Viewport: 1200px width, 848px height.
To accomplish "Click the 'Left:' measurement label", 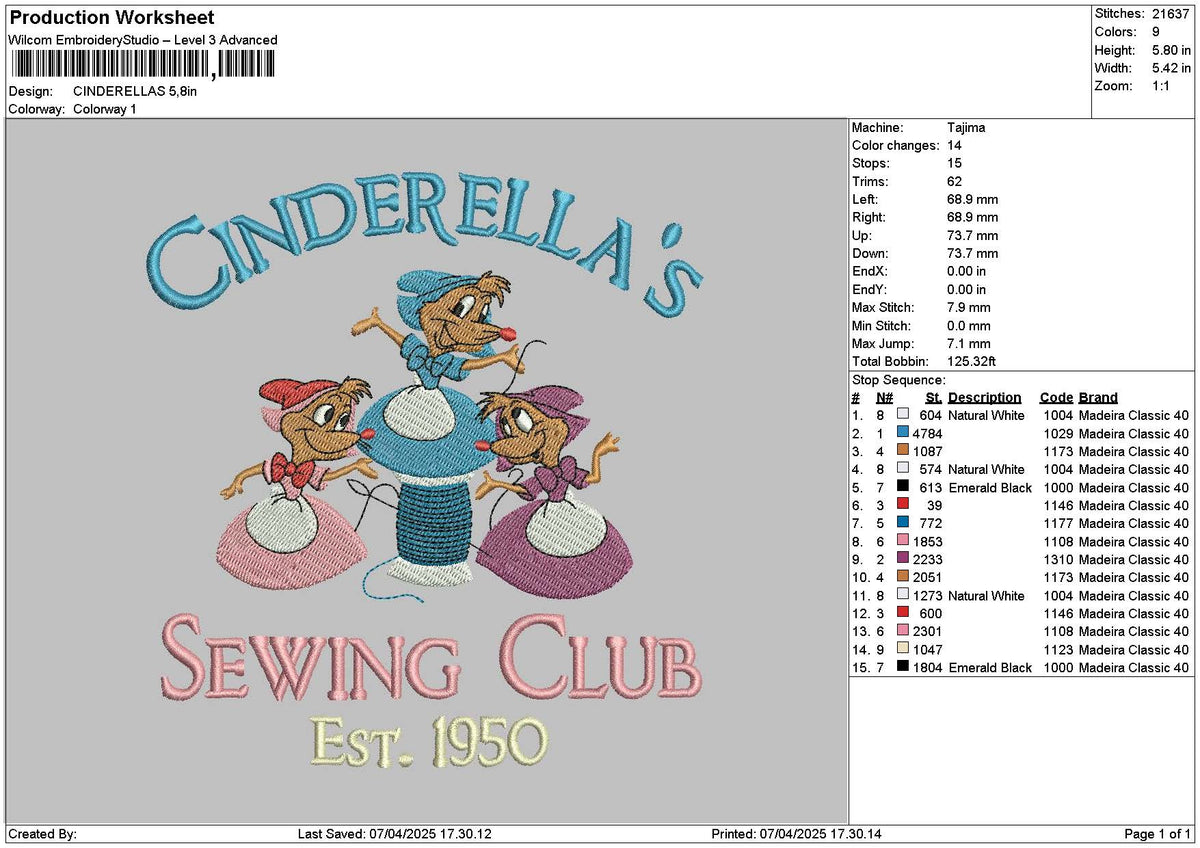I will pos(864,200).
